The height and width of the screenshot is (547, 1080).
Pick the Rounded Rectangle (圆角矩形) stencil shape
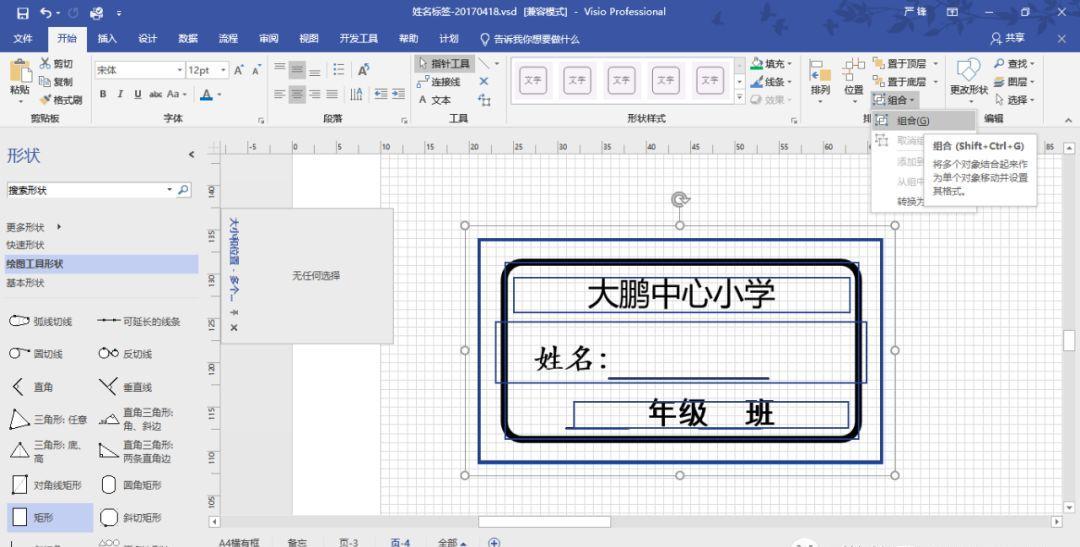coord(109,485)
